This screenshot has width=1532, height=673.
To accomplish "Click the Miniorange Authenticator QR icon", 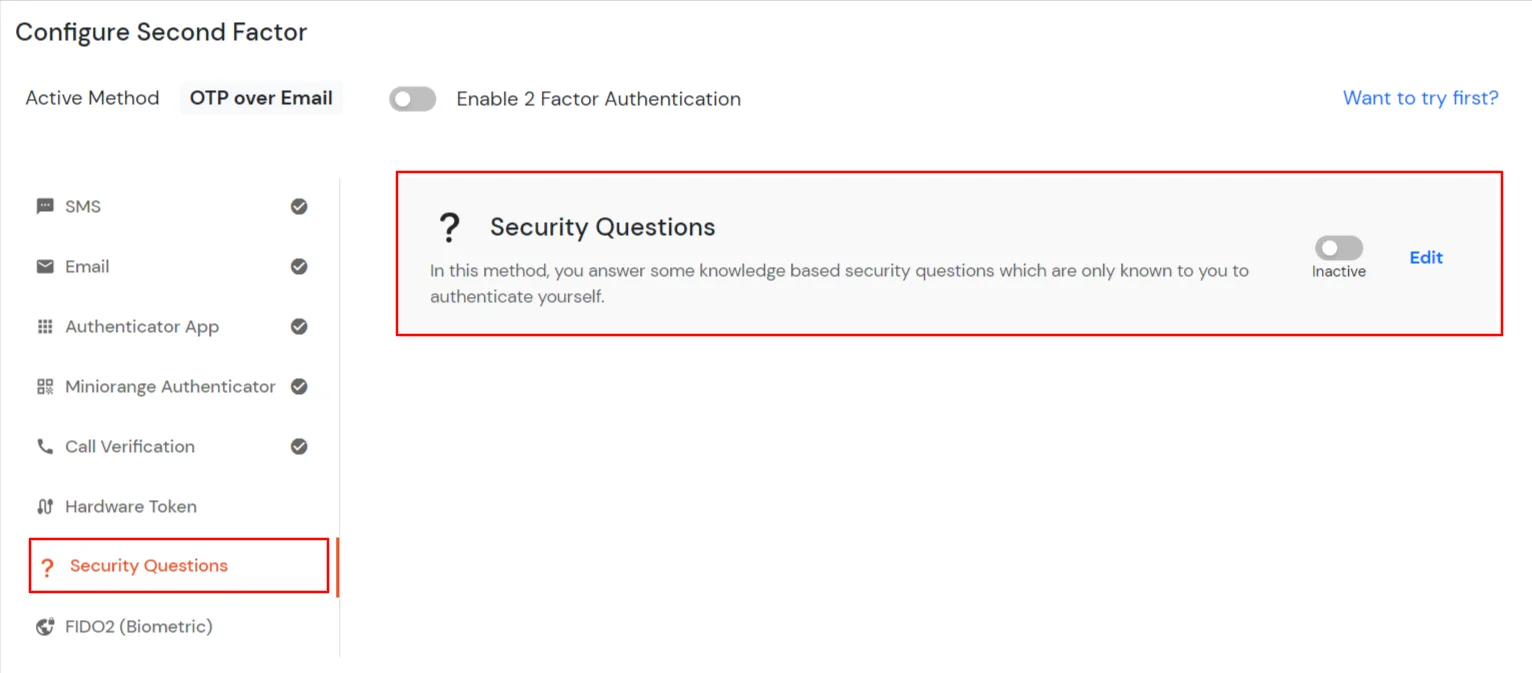I will point(45,386).
